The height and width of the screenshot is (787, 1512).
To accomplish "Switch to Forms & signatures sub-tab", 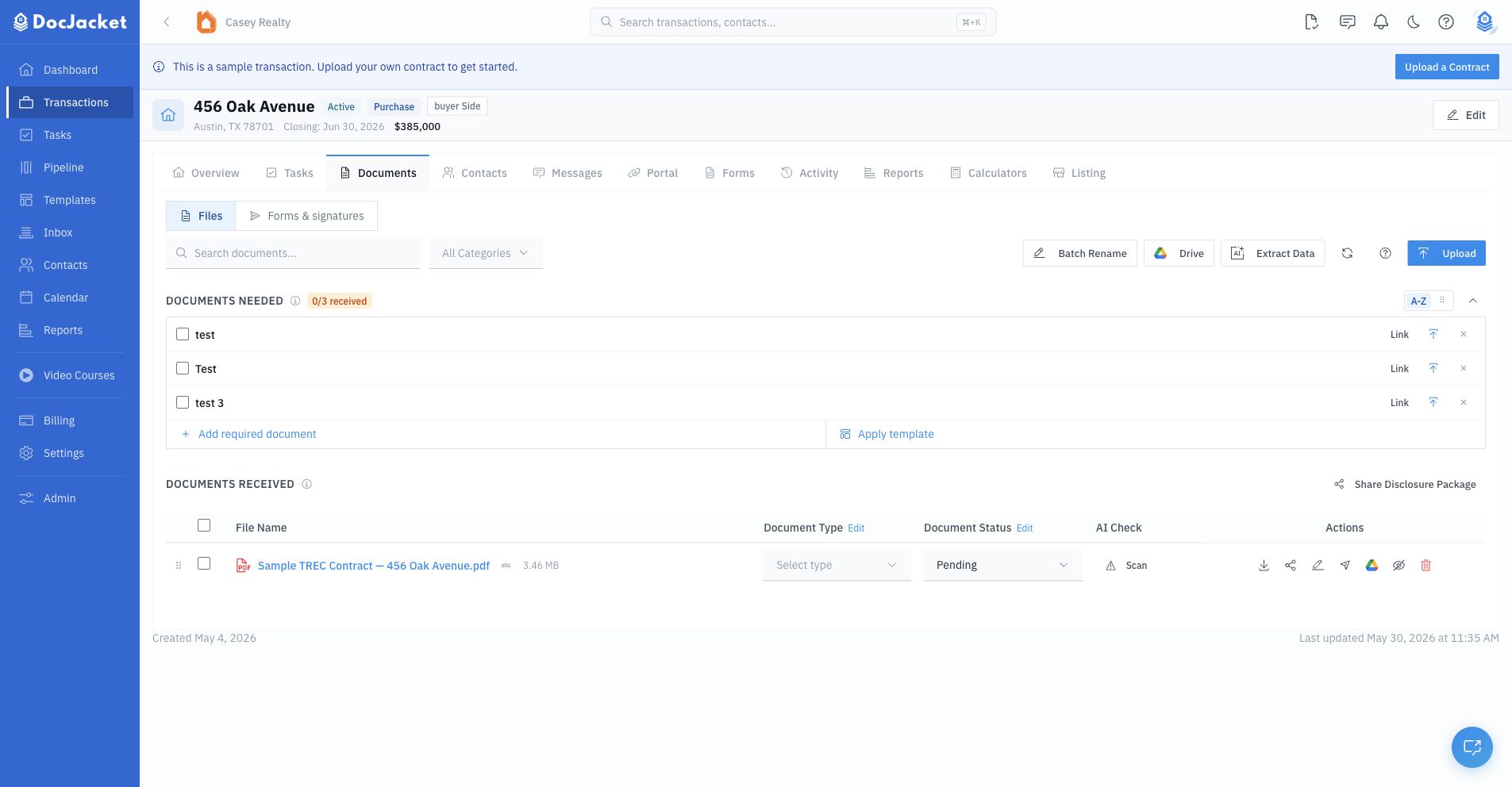I will (306, 216).
